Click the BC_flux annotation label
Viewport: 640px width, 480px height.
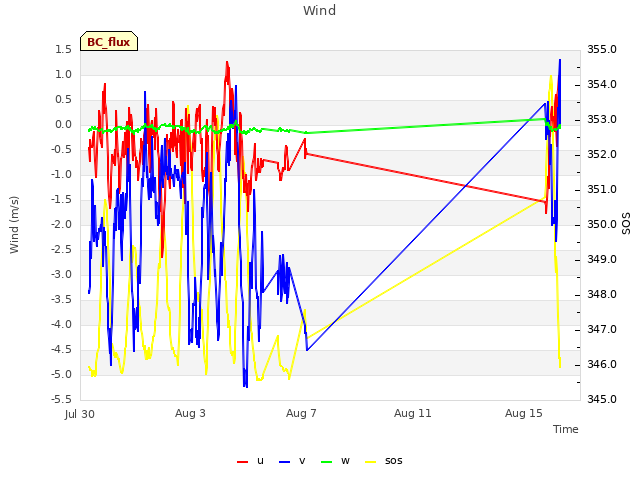(109, 42)
